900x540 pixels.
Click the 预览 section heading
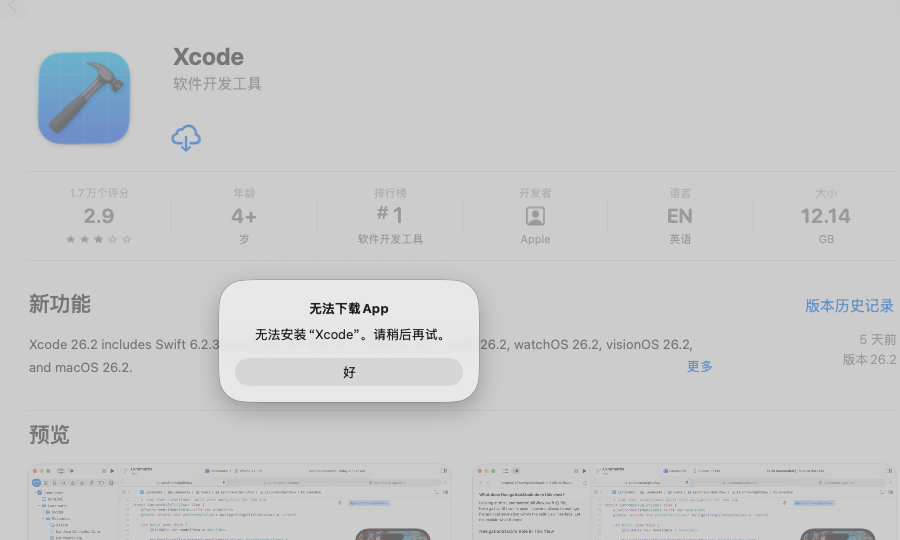click(x=49, y=435)
